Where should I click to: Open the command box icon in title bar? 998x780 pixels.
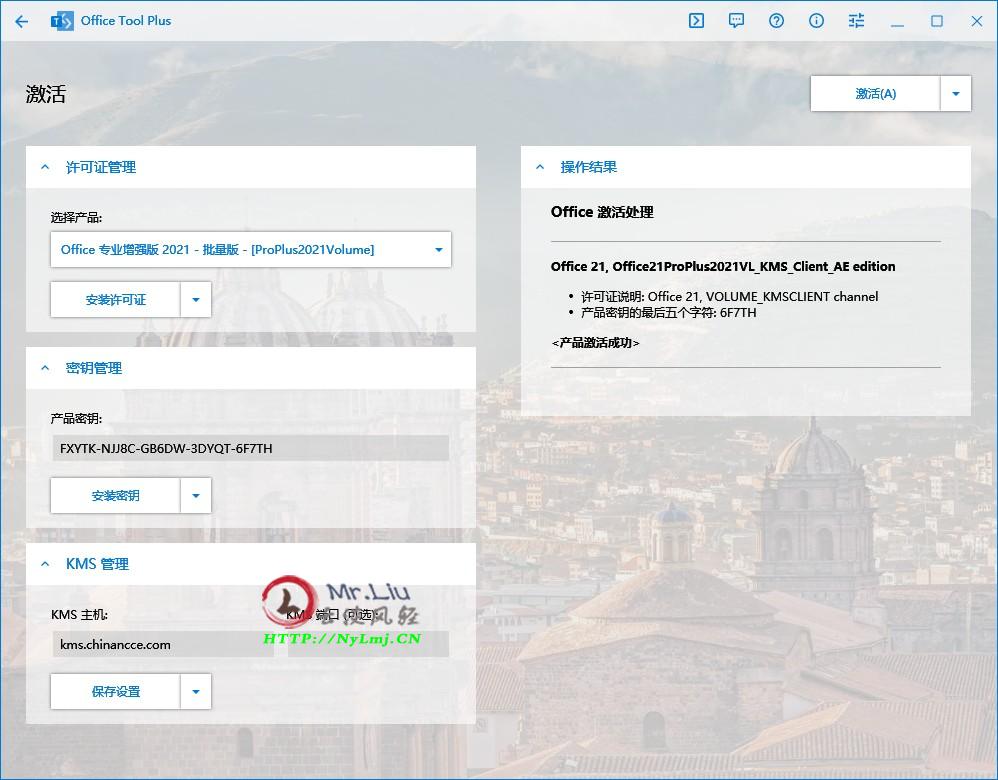pyautogui.click(x=696, y=21)
